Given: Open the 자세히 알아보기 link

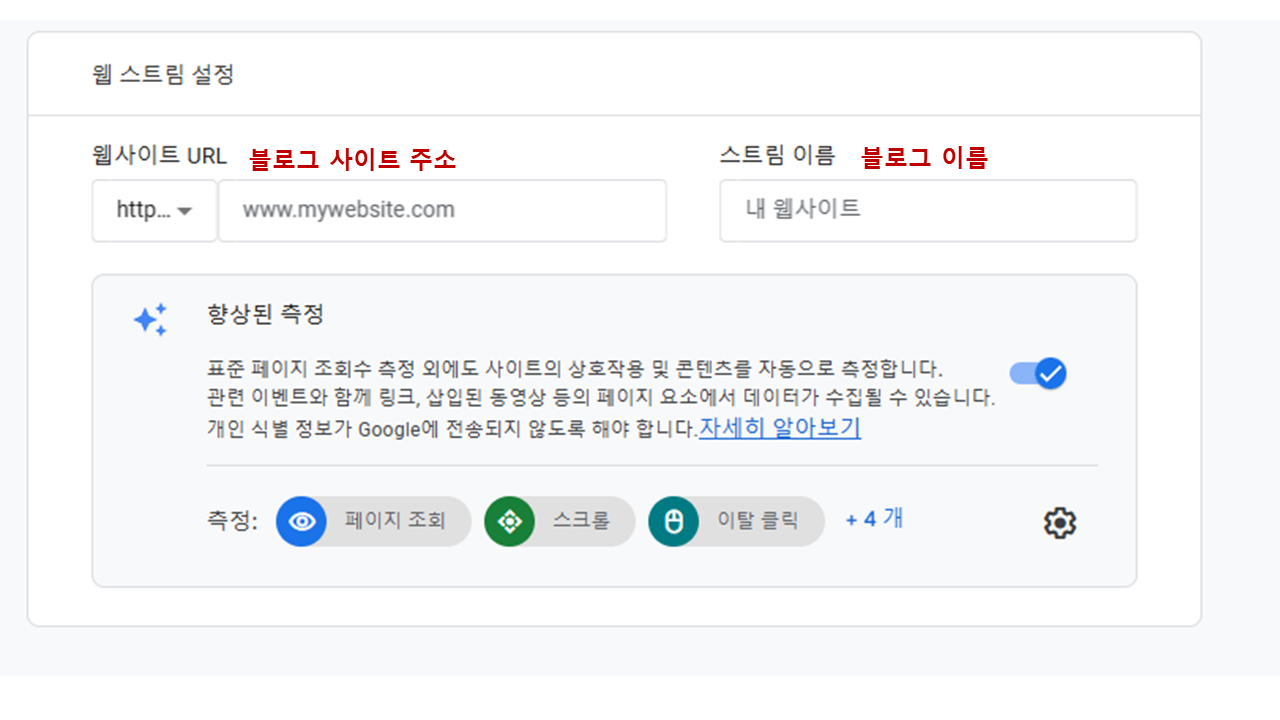Looking at the screenshot, I should [x=780, y=428].
